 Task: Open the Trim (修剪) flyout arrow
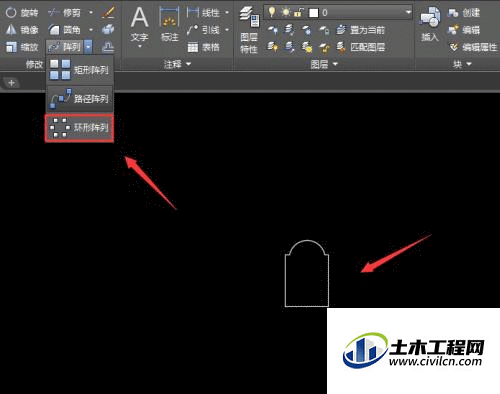pyautogui.click(x=91, y=13)
